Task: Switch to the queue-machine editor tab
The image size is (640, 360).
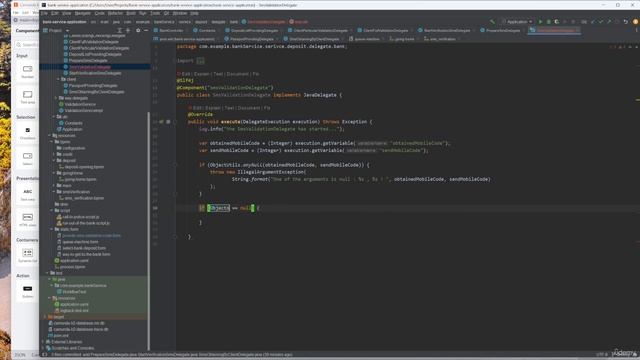Action: 366,39
